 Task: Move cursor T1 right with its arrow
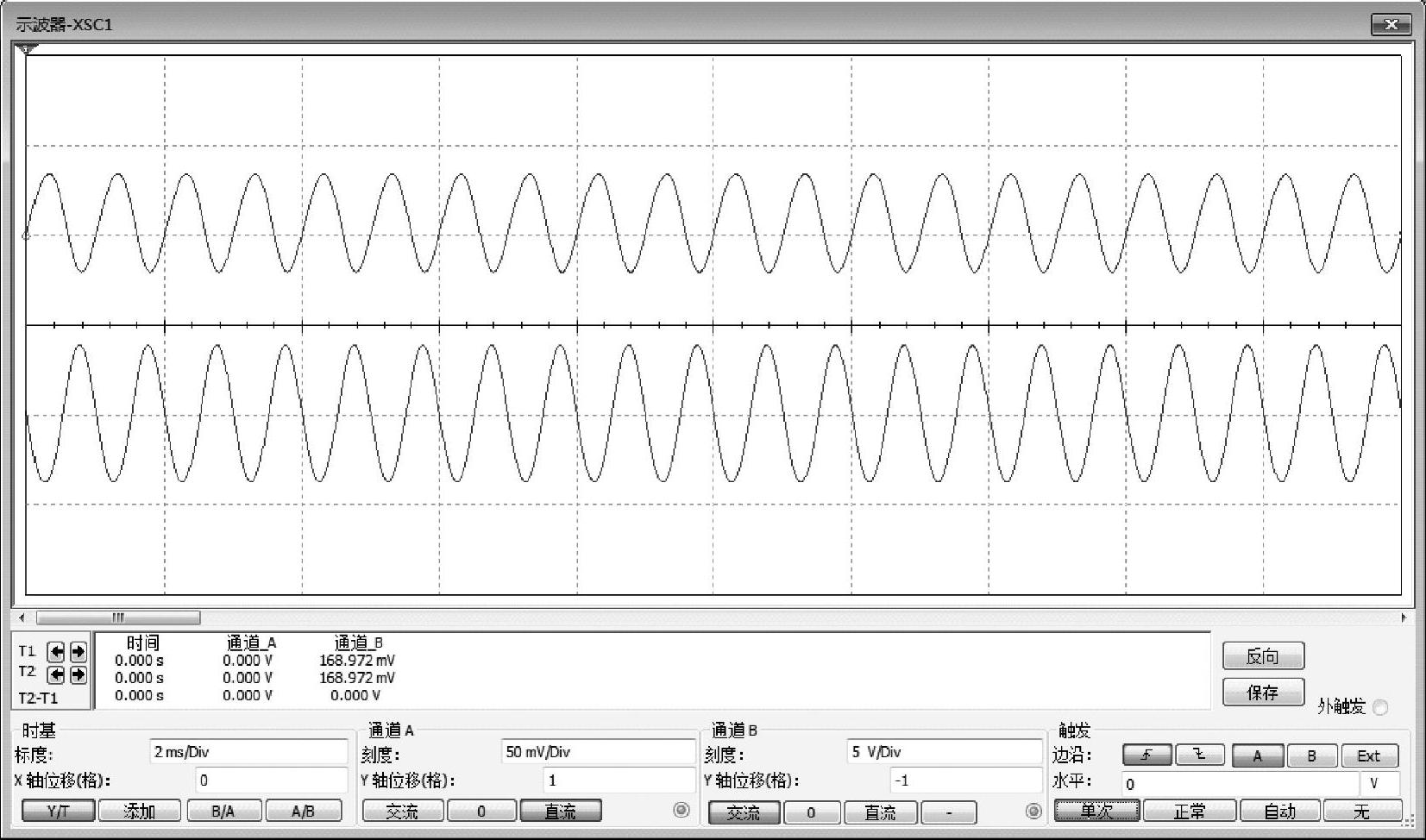(78, 651)
